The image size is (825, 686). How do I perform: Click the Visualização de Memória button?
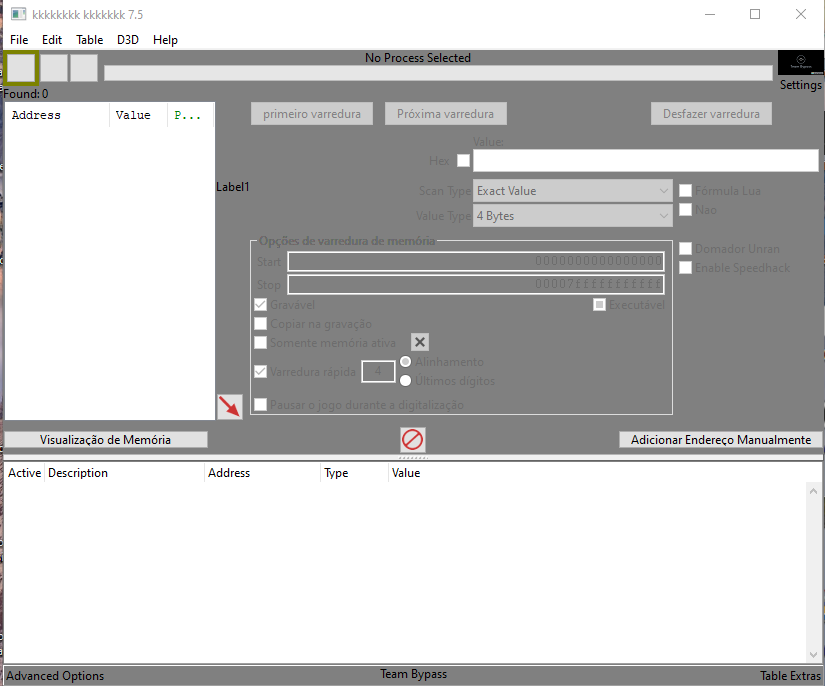tap(105, 440)
